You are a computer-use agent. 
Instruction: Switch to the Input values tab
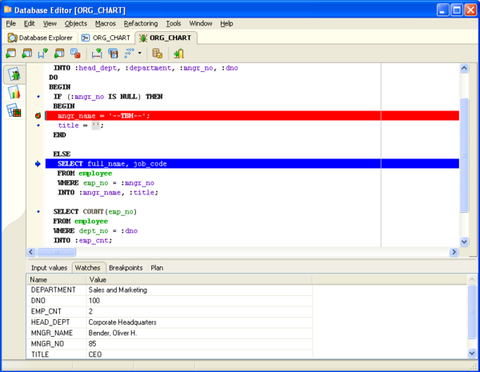pyautogui.click(x=49, y=268)
